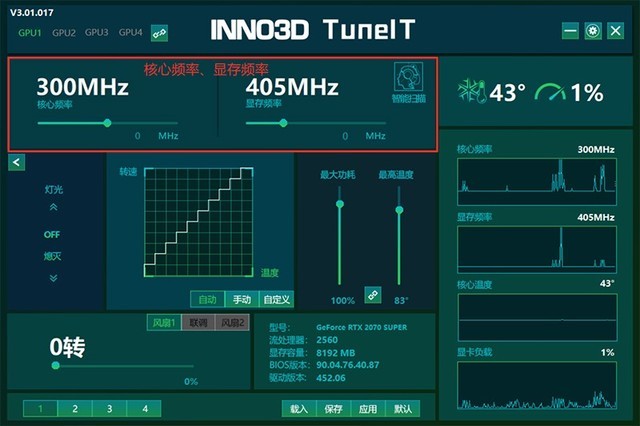Click the fan speed 0转 slider handle
This screenshot has width=640, height=426.
tap(56, 366)
